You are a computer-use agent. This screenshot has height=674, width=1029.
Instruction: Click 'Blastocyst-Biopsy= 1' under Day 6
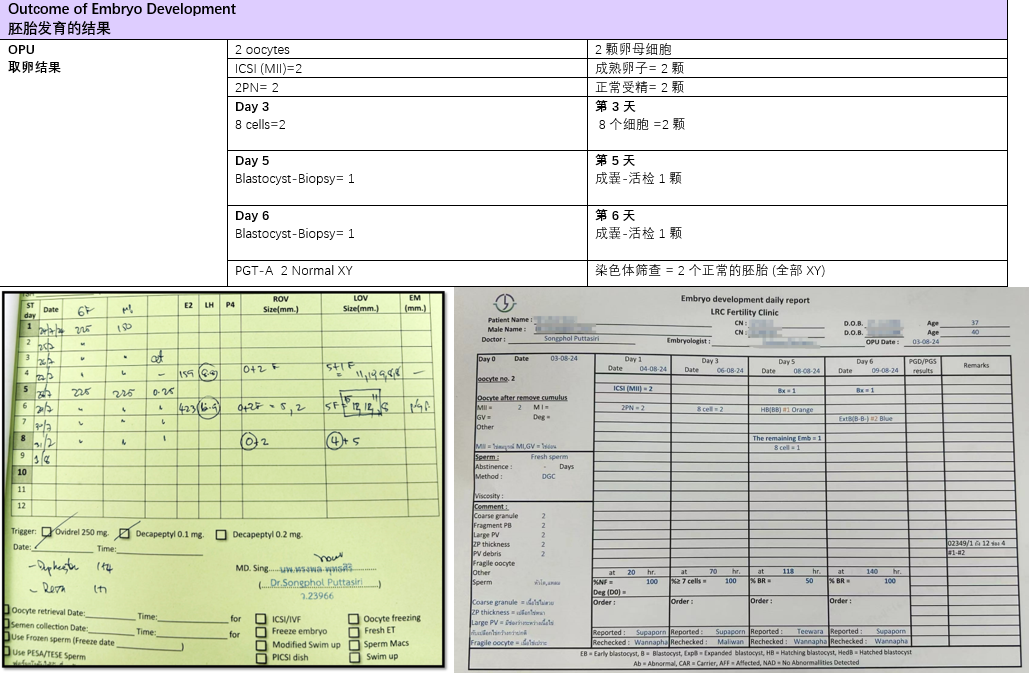pos(295,234)
